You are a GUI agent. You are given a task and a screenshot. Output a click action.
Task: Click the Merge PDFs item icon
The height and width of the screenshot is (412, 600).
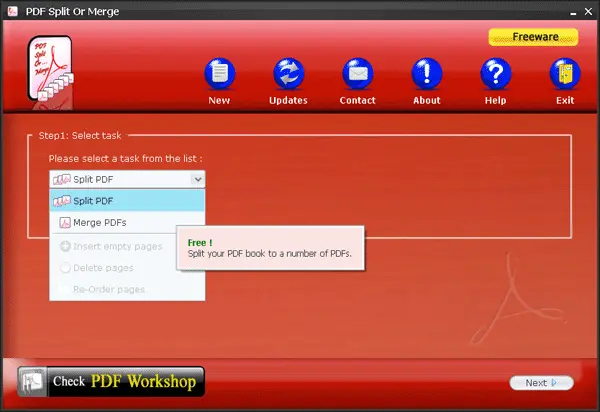pyautogui.click(x=65, y=222)
